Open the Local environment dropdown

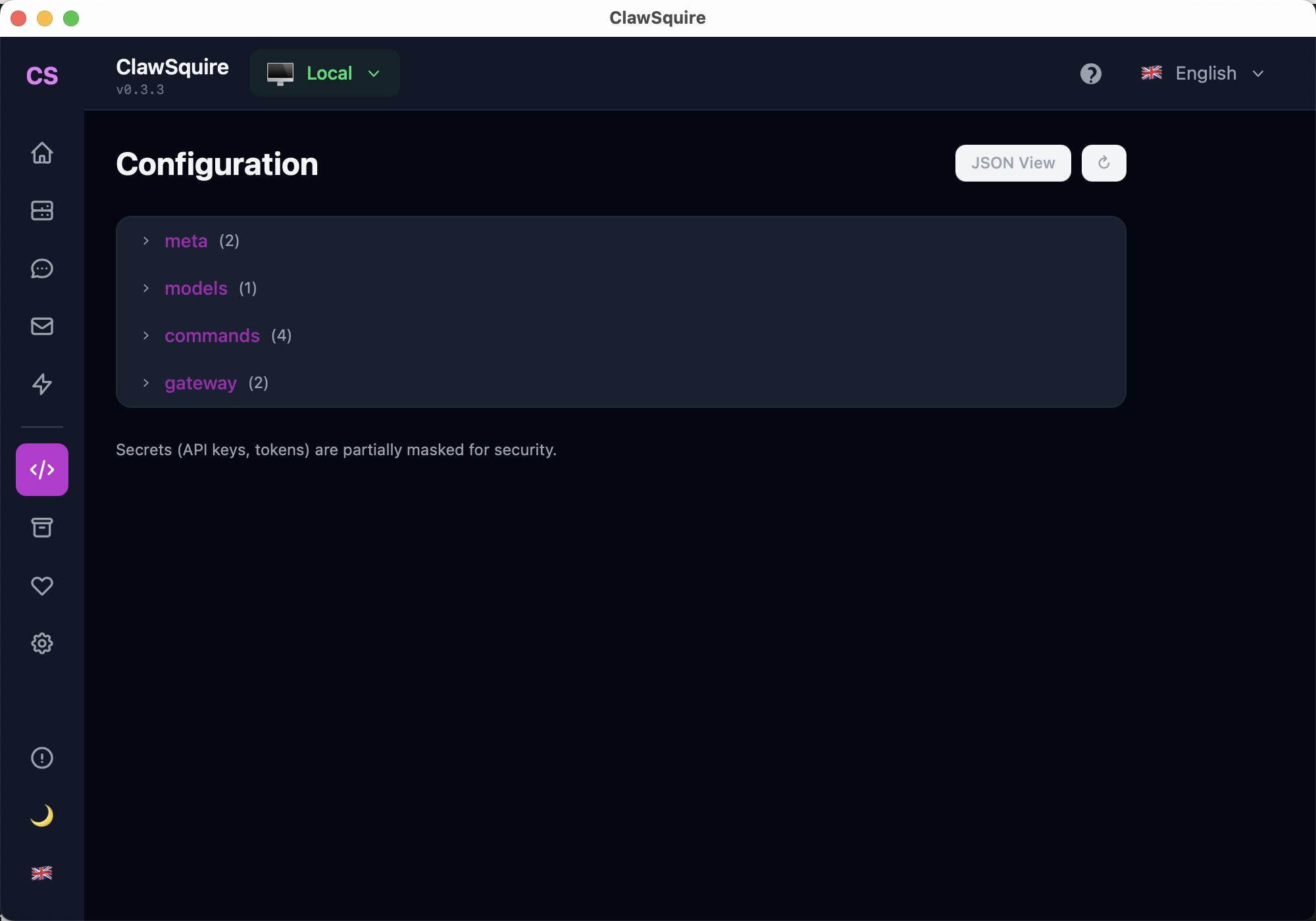[324, 73]
